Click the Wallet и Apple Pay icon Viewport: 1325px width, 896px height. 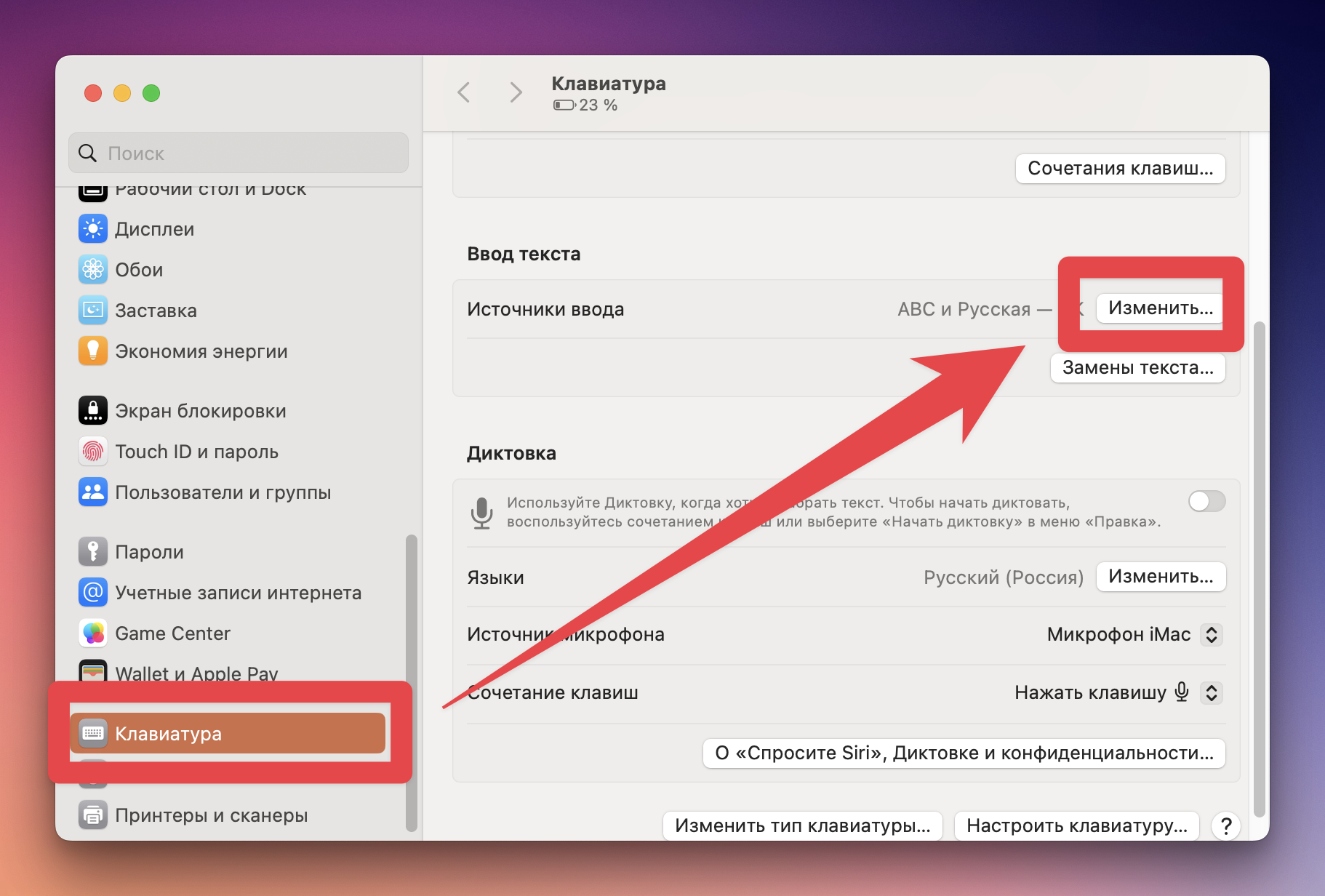pyautogui.click(x=93, y=671)
